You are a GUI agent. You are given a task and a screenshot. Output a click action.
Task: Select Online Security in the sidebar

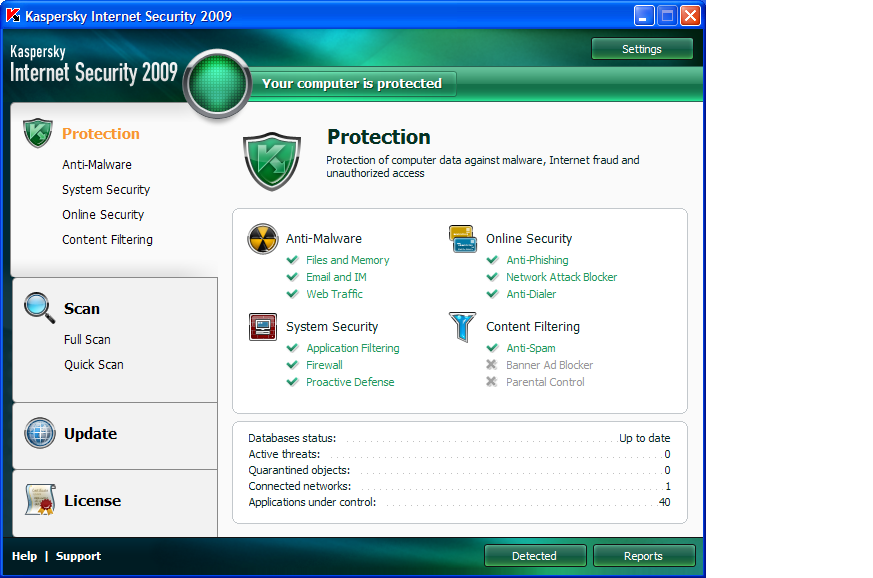click(x=103, y=215)
